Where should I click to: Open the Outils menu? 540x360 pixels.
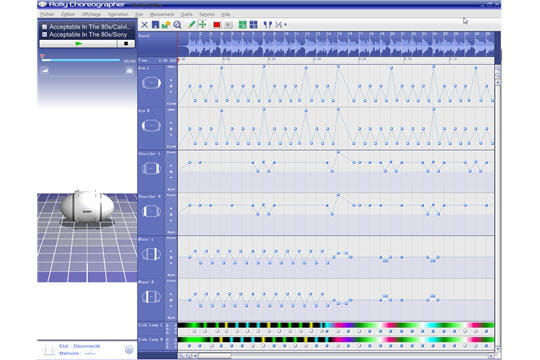187,14
